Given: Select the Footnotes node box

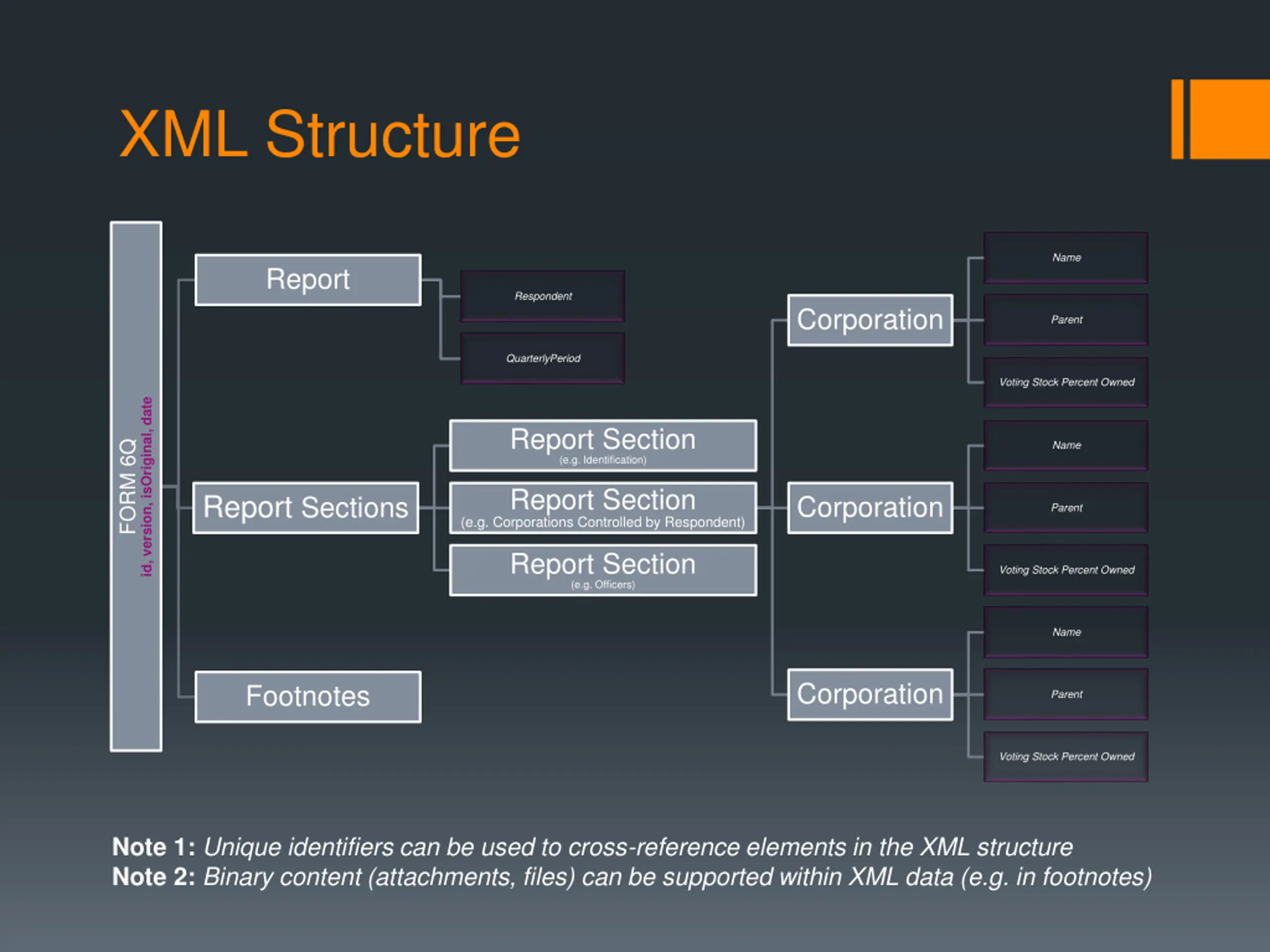Looking at the screenshot, I should coord(308,697).
